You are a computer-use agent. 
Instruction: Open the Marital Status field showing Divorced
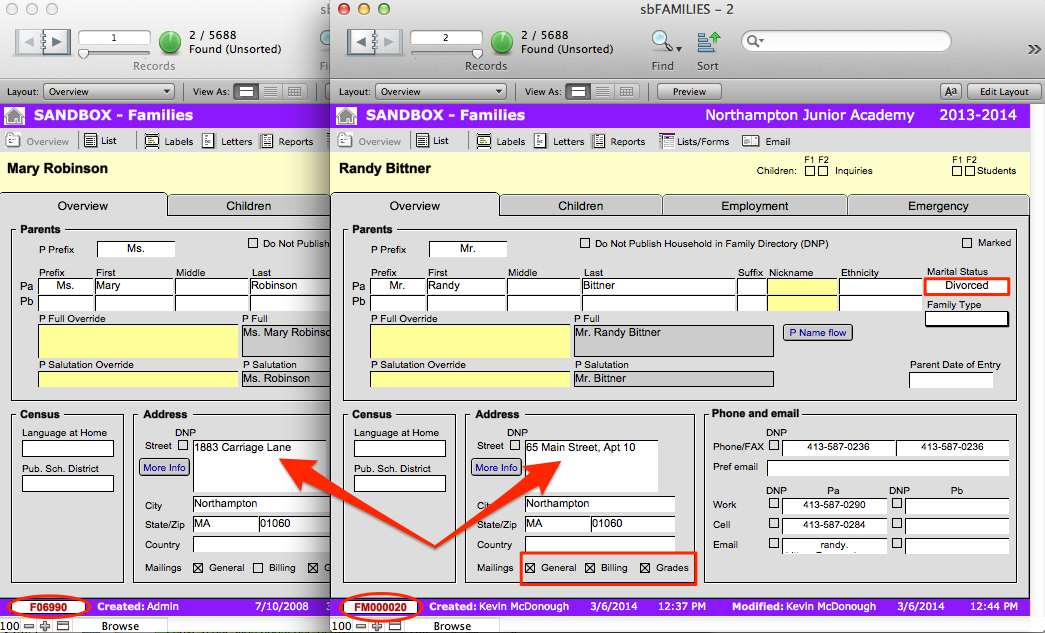pos(966,286)
